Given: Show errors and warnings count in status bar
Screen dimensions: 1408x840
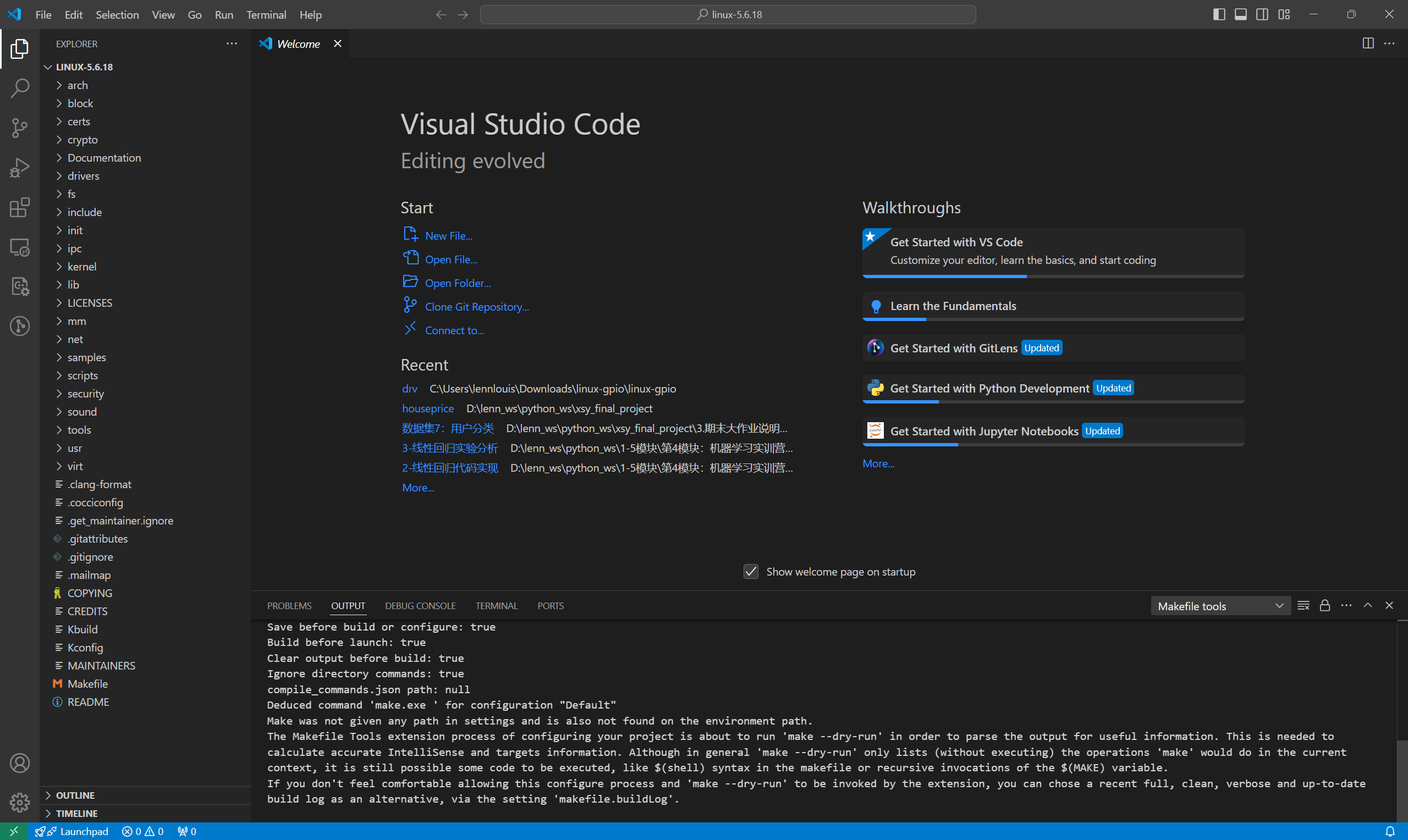Looking at the screenshot, I should tap(142, 831).
